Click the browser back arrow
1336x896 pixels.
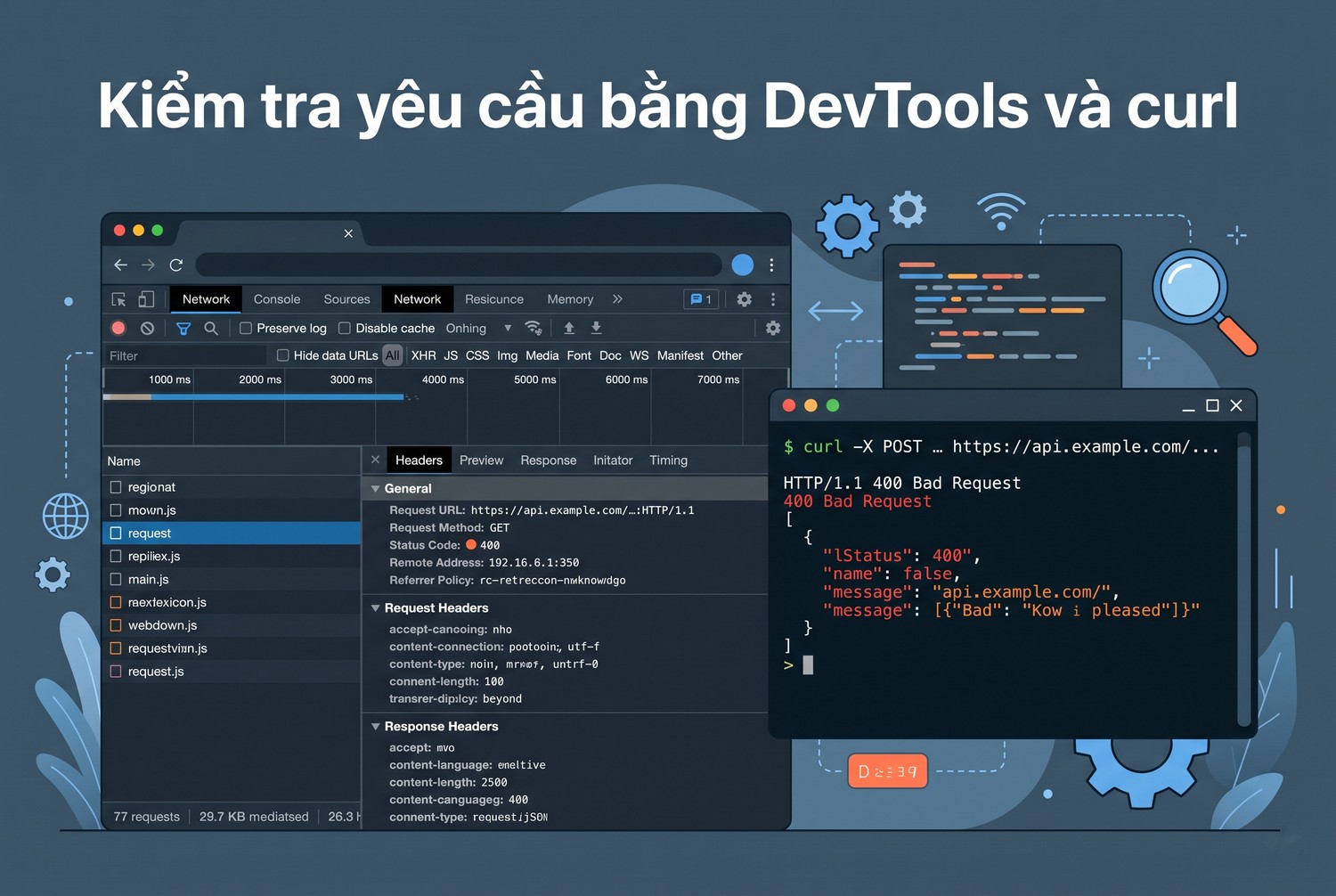[121, 265]
